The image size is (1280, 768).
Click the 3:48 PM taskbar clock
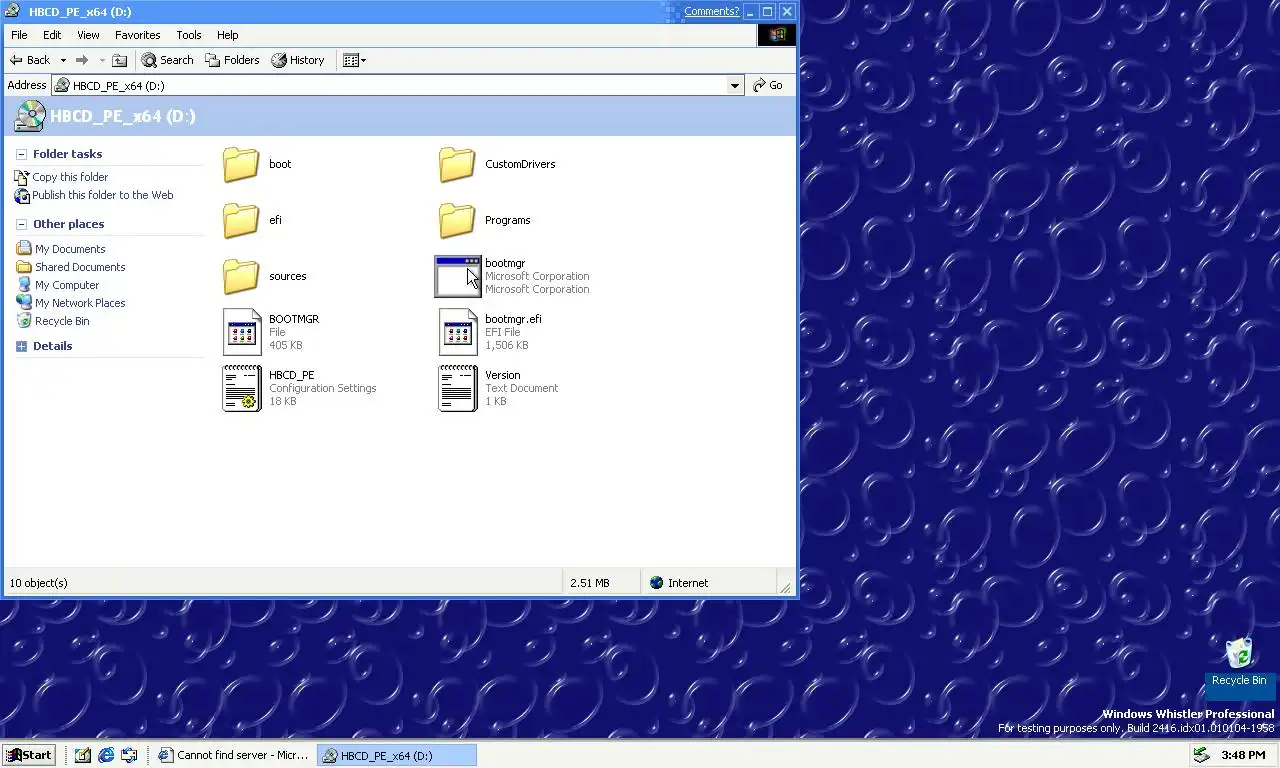click(x=1241, y=755)
